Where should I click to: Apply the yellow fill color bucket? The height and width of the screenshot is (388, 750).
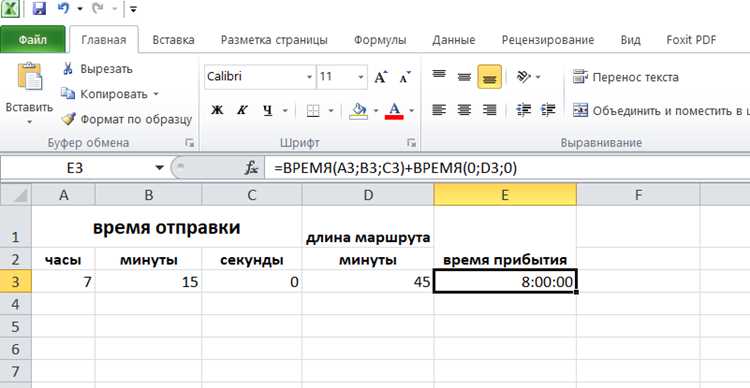coord(358,111)
